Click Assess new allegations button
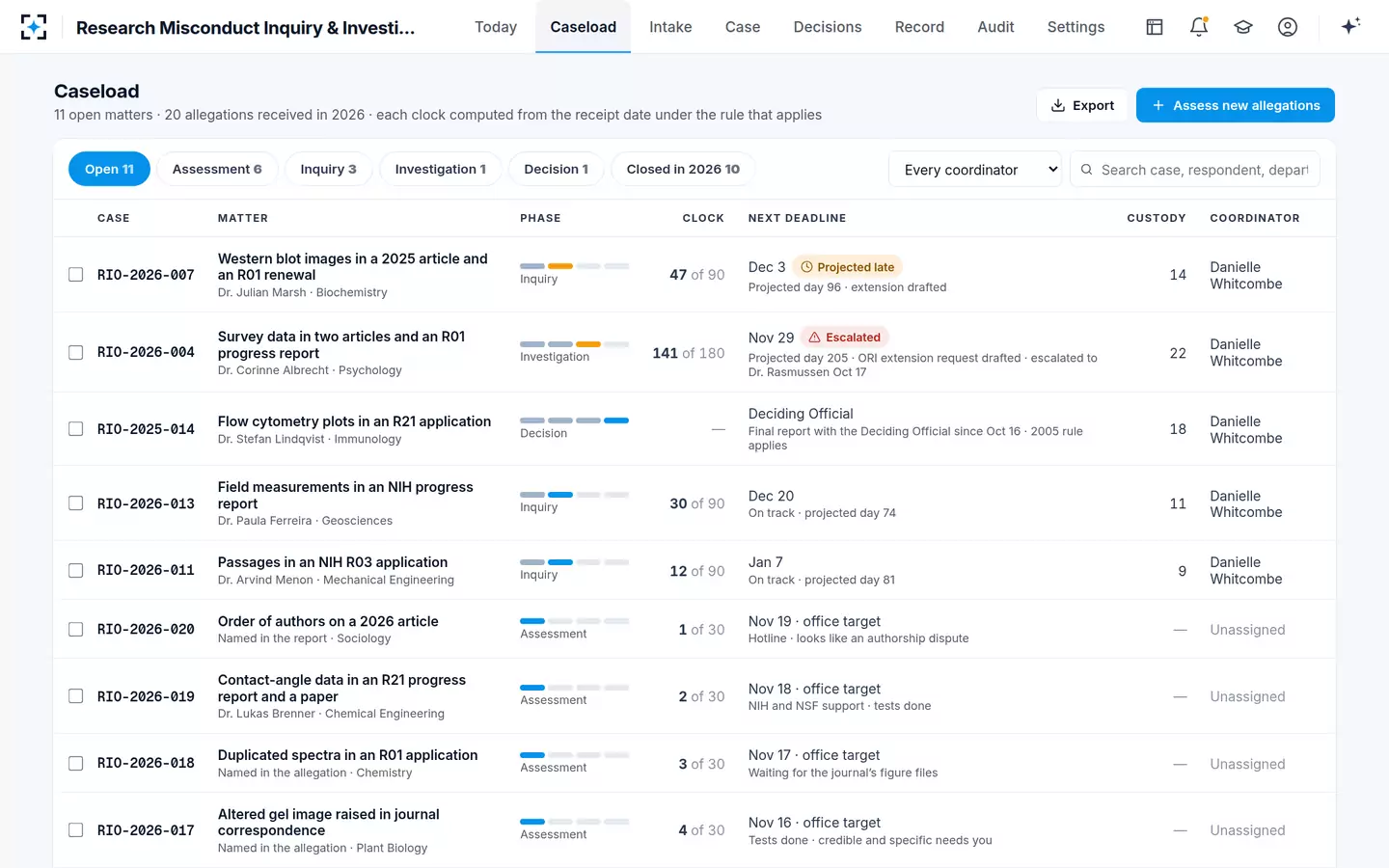1389x868 pixels. click(1236, 105)
